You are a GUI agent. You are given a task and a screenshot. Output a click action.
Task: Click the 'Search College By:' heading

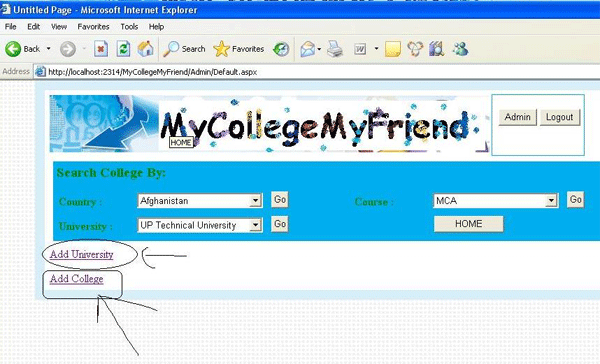click(x=111, y=173)
